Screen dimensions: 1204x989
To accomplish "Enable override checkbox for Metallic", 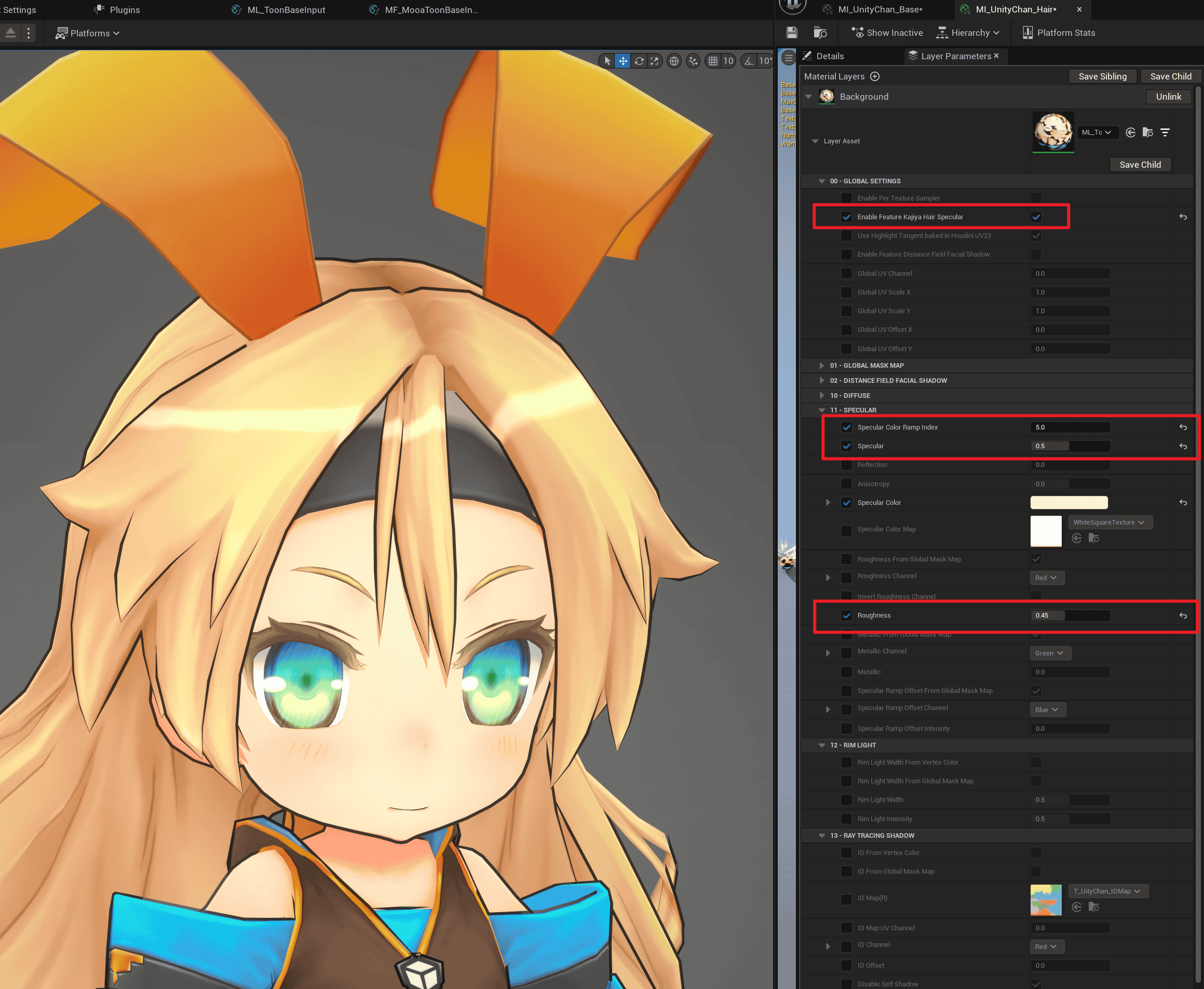I will click(x=846, y=672).
